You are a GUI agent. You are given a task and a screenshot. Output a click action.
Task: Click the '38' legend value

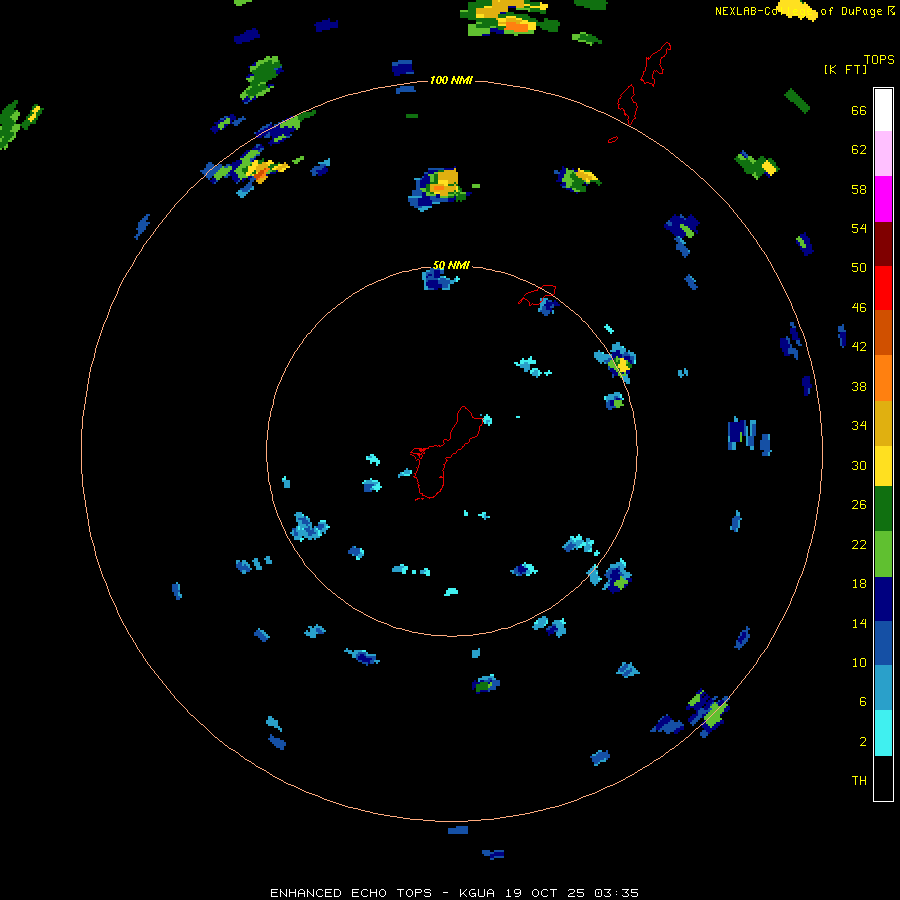[859, 386]
